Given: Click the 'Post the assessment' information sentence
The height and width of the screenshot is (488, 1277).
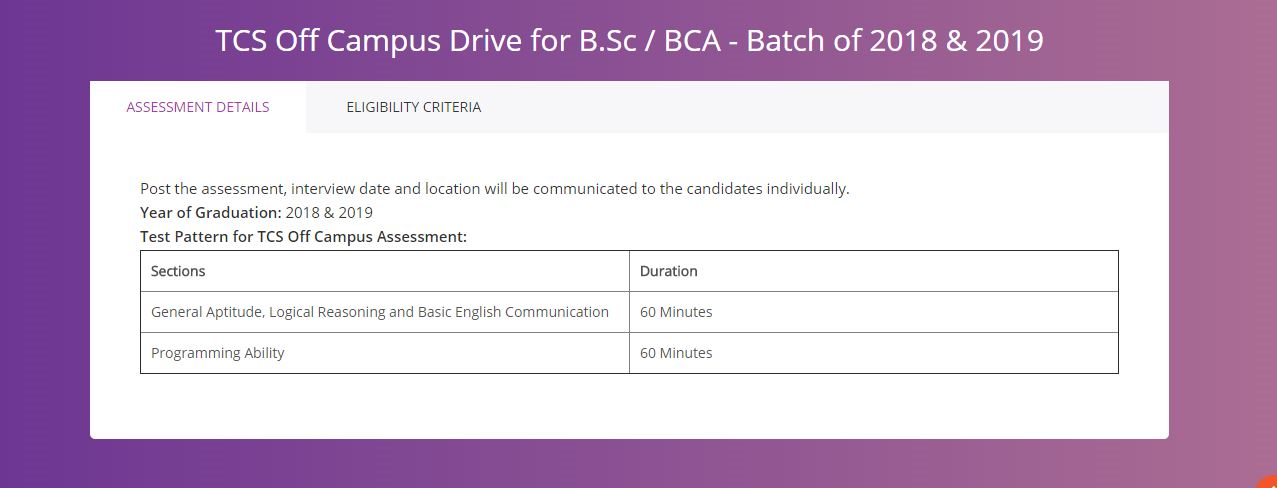Looking at the screenshot, I should tap(495, 189).
